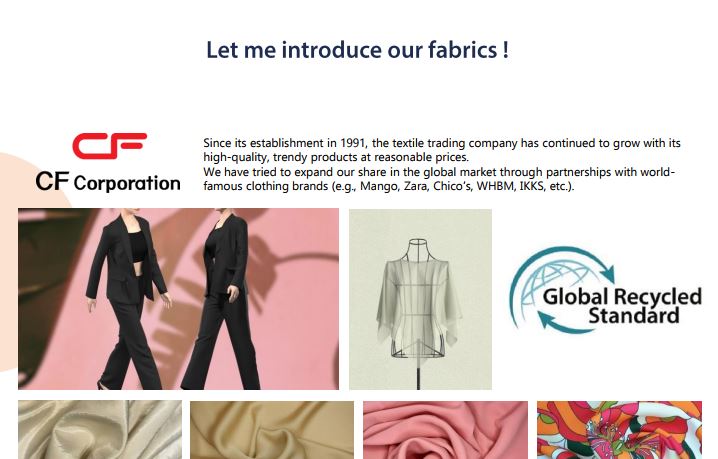
Task: Open the cream satin fabric swatch
Action: [x=100, y=430]
